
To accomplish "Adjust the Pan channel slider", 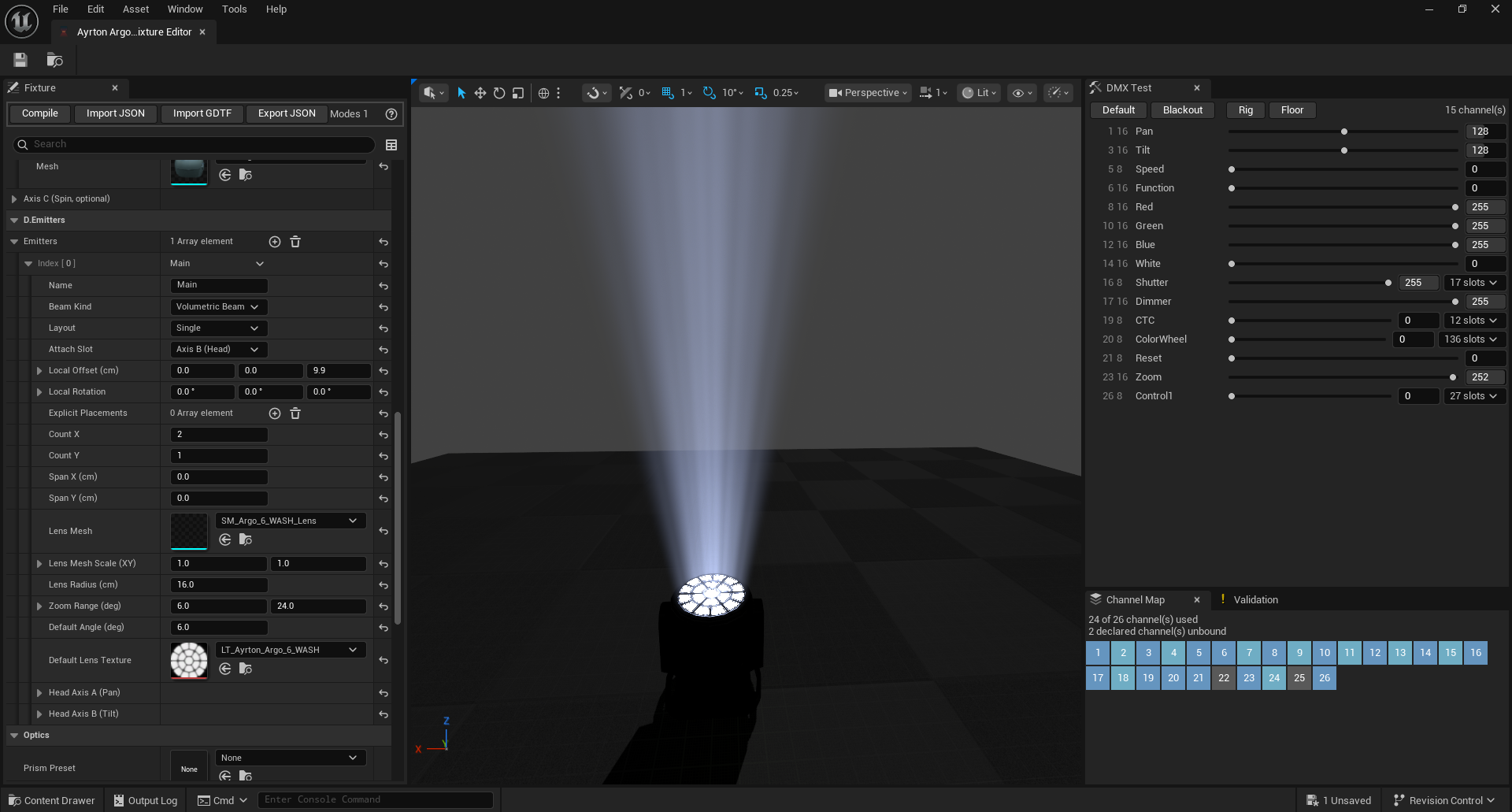I will 1343,132.
